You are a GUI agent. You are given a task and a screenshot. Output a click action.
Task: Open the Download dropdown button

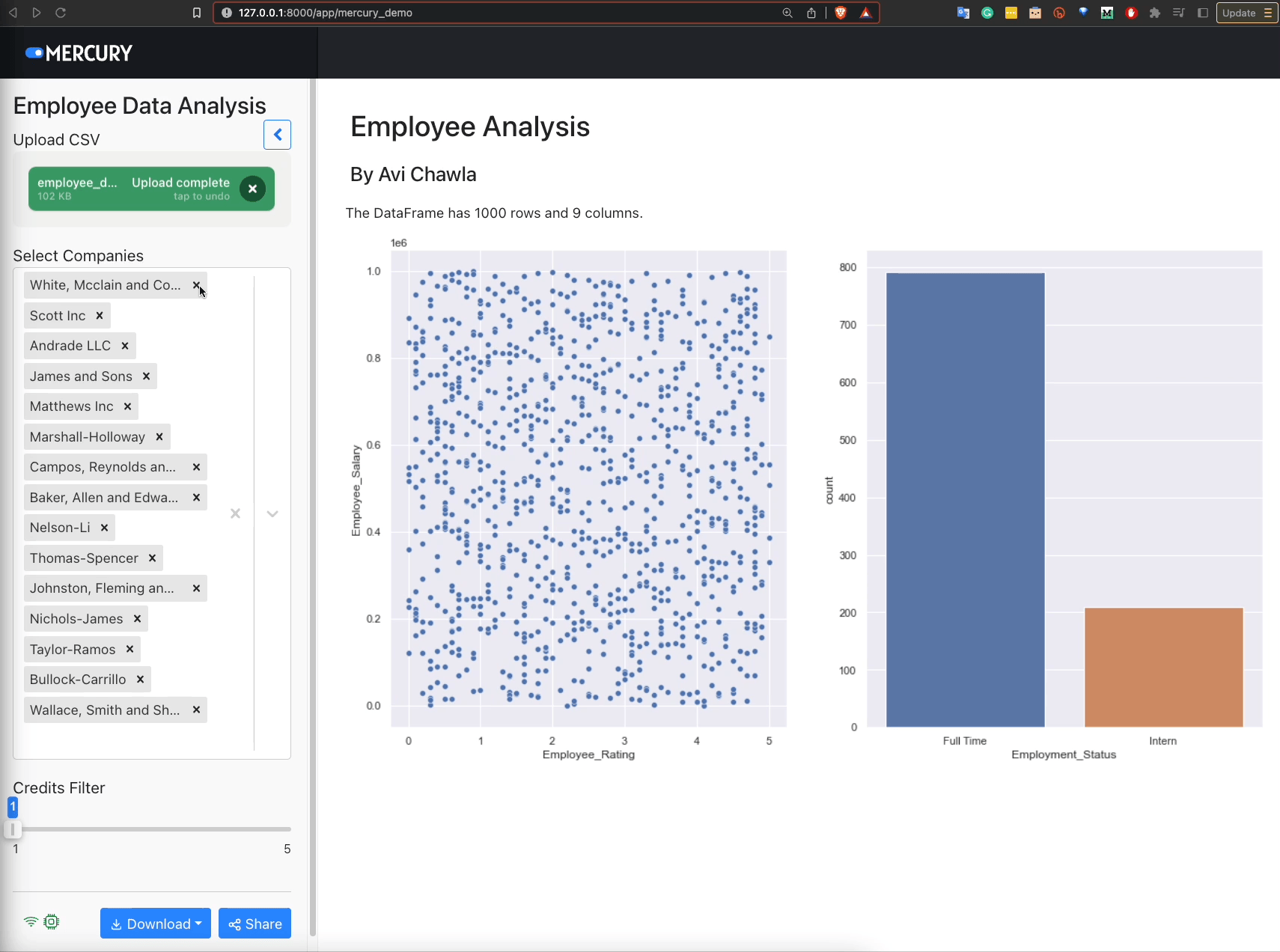(x=156, y=924)
